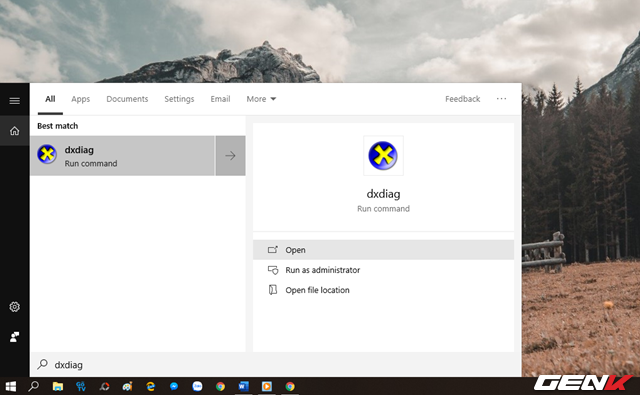Switch to the Apps tab
Viewport: 640px width, 395px height.
click(80, 99)
